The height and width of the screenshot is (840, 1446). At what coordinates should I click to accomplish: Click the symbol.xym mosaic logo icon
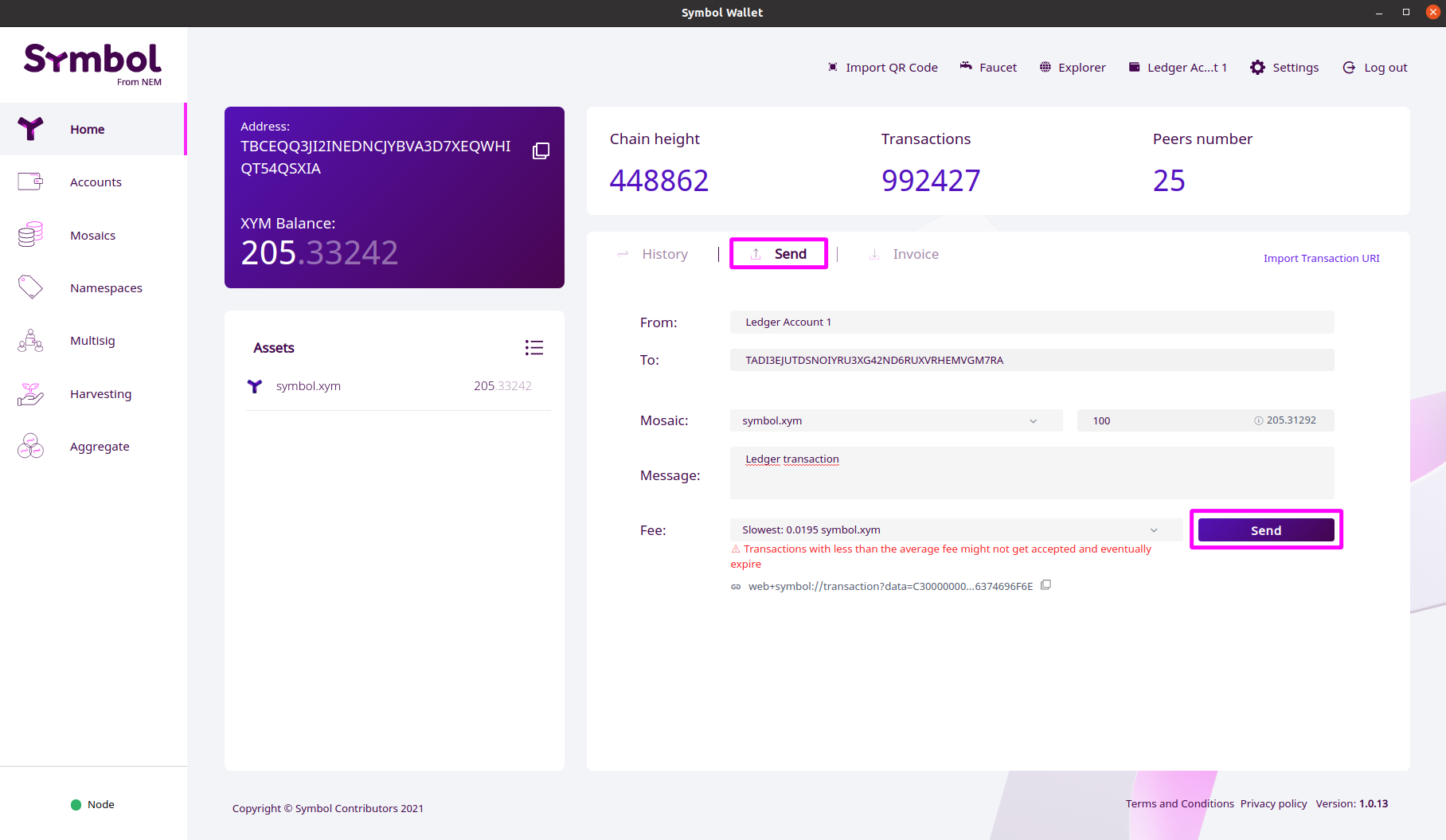(255, 386)
